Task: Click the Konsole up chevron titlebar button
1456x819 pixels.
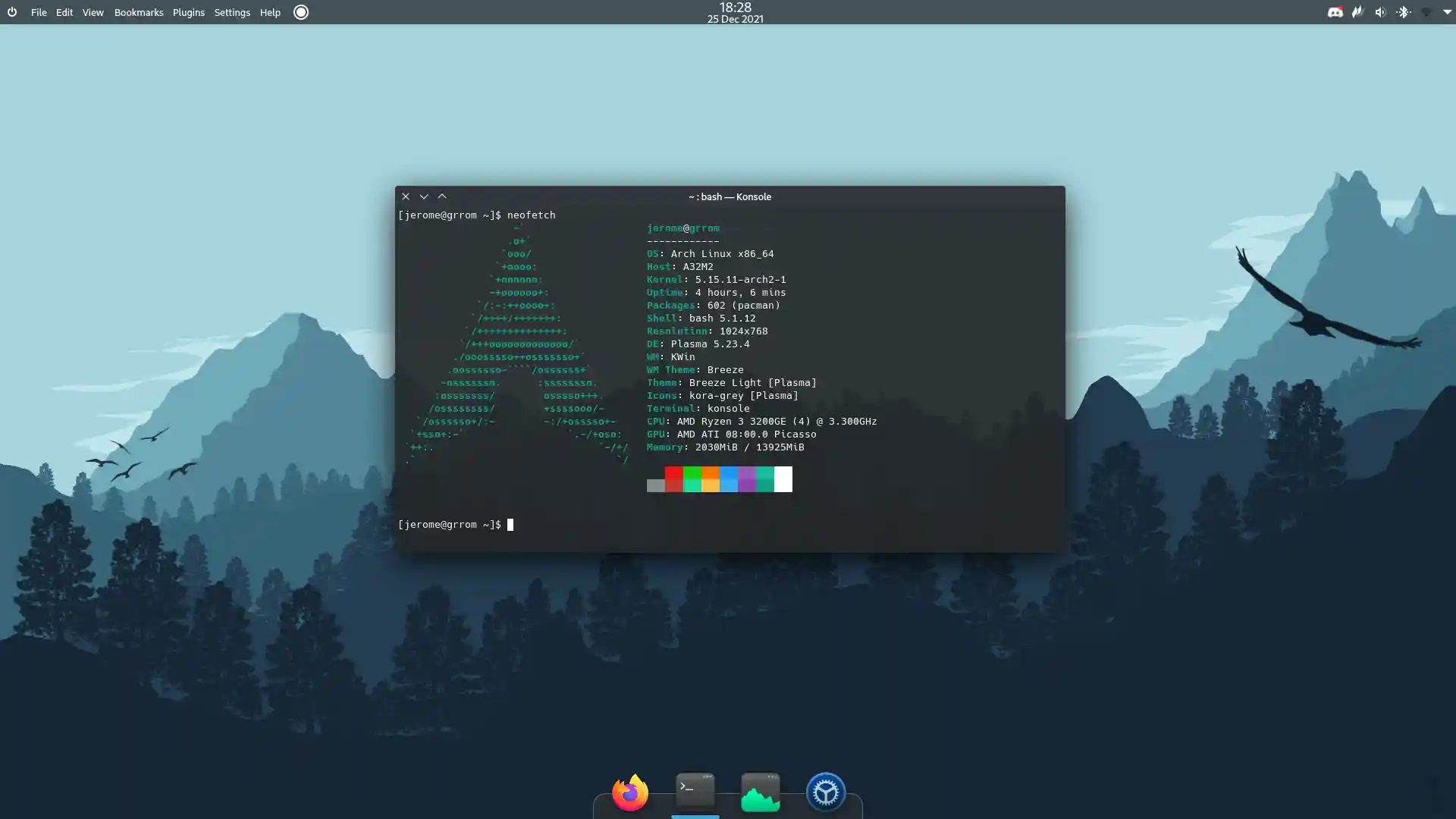Action: point(442,196)
